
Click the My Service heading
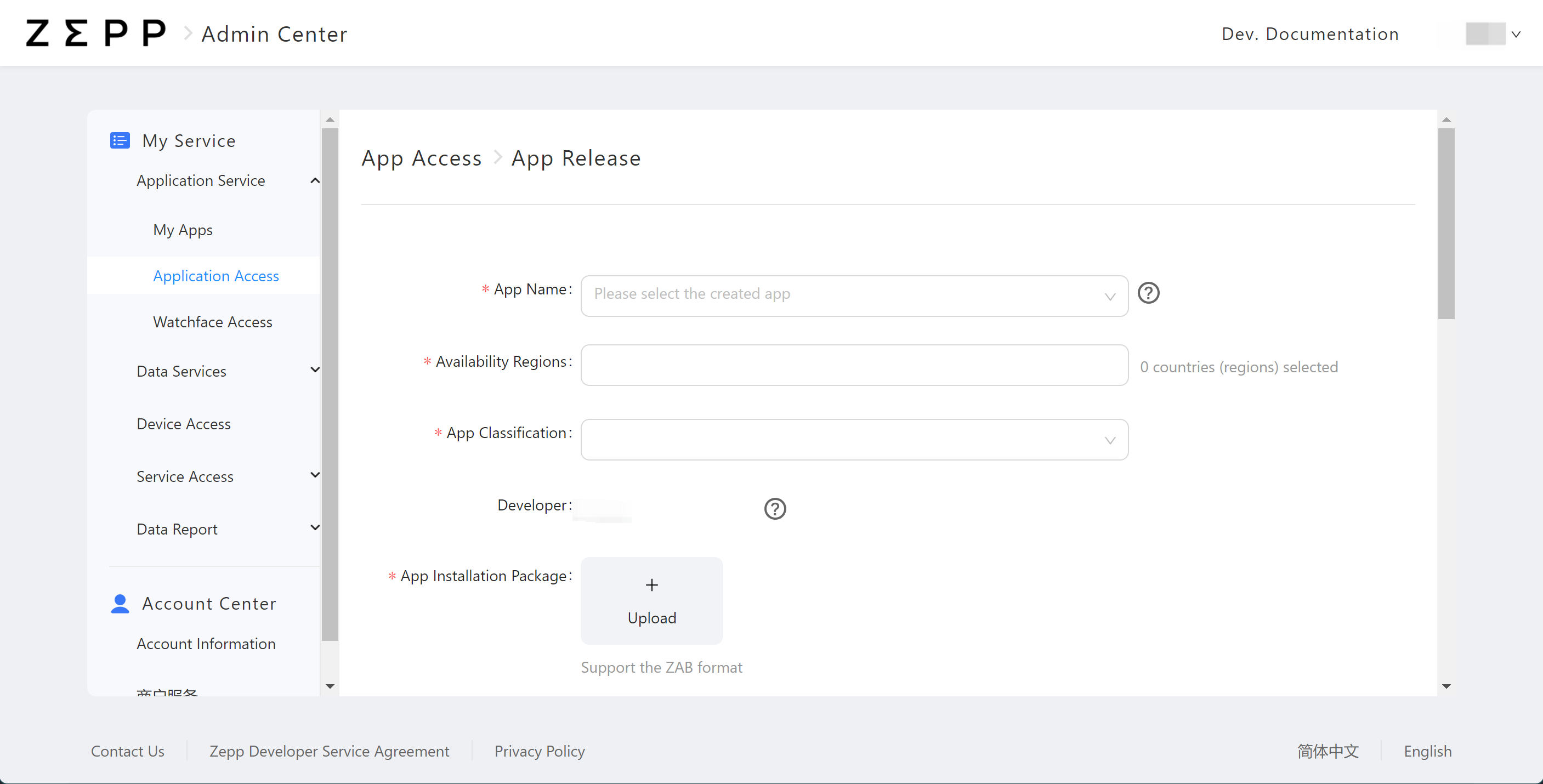(189, 141)
